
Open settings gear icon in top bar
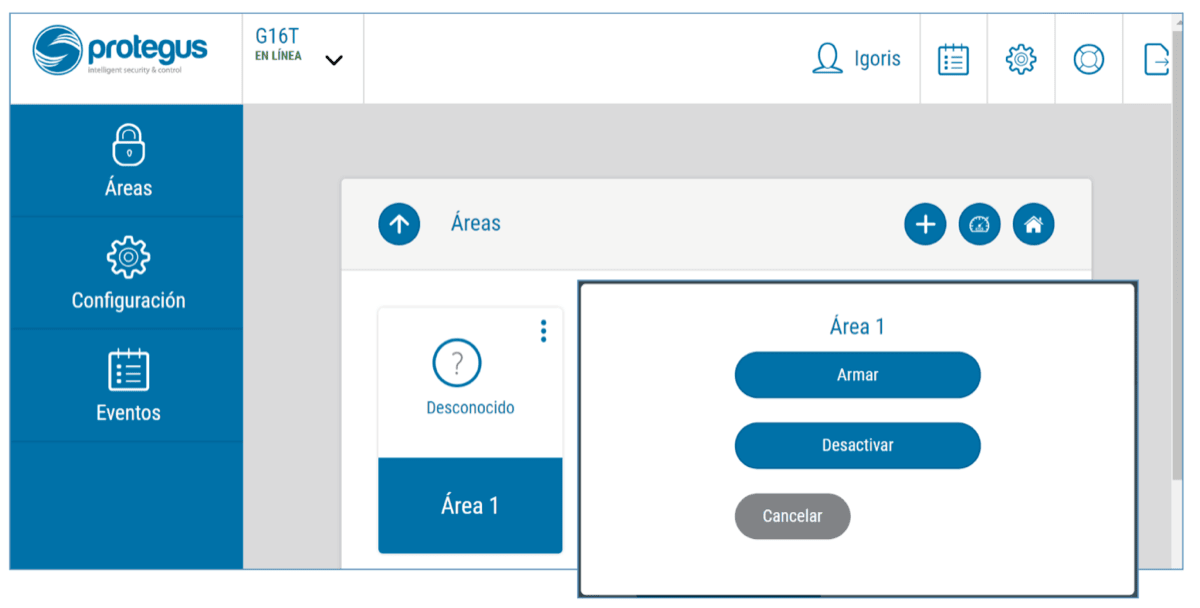click(1020, 59)
